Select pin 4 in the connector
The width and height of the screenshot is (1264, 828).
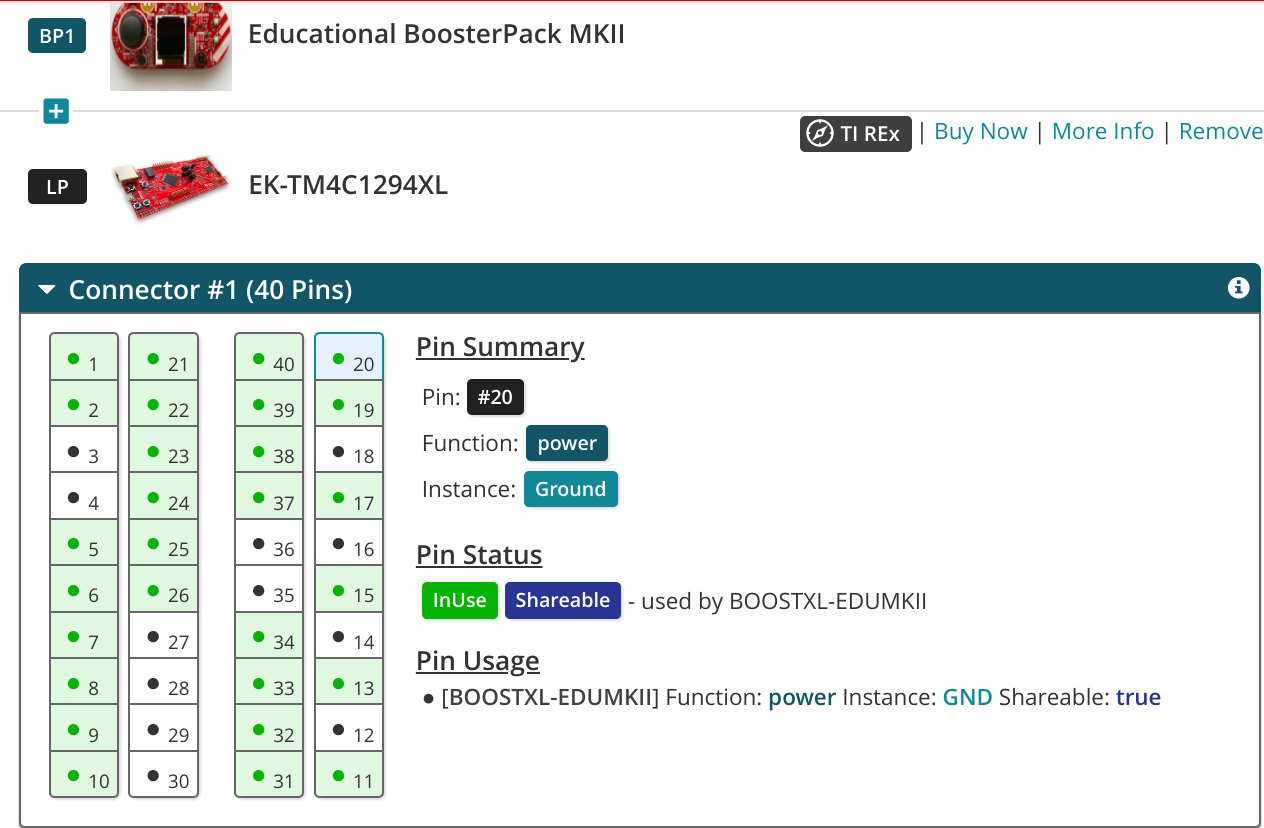[84, 497]
